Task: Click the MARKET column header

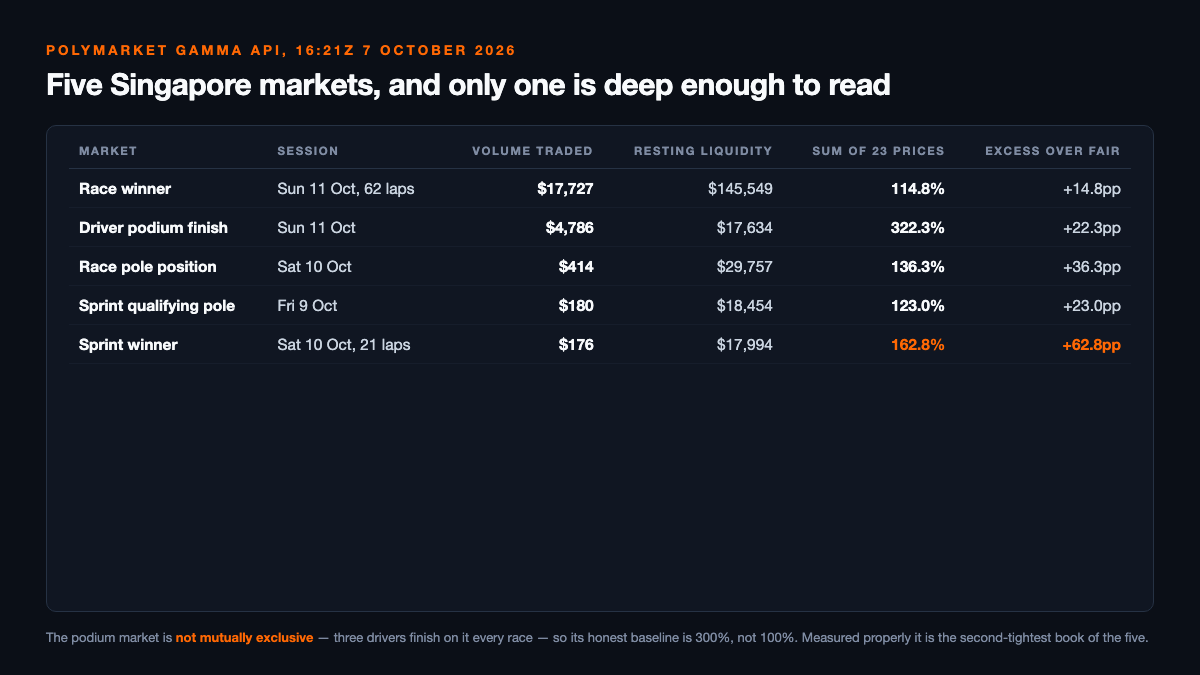Action: click(x=108, y=151)
